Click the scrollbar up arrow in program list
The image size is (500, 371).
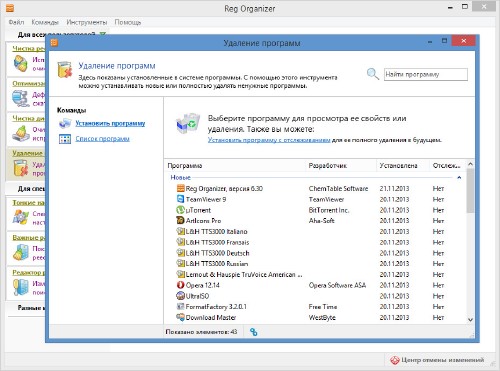coord(470,164)
